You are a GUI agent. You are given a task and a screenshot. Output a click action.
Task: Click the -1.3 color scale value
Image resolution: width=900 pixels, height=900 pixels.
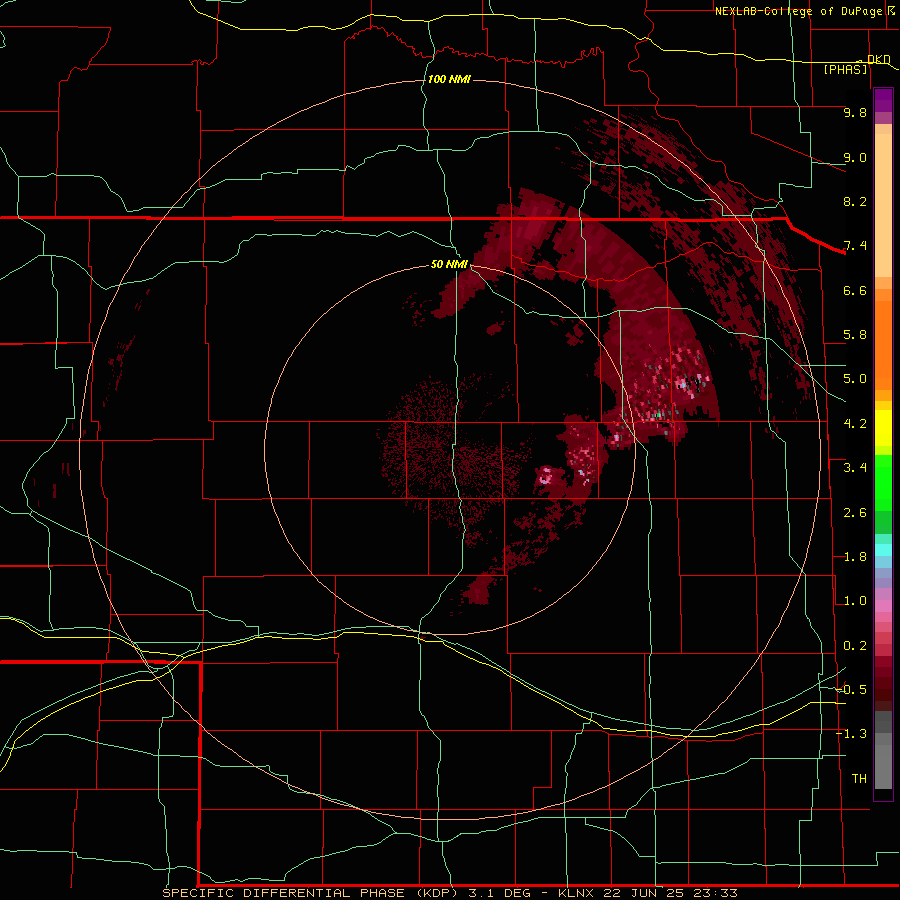[x=851, y=734]
